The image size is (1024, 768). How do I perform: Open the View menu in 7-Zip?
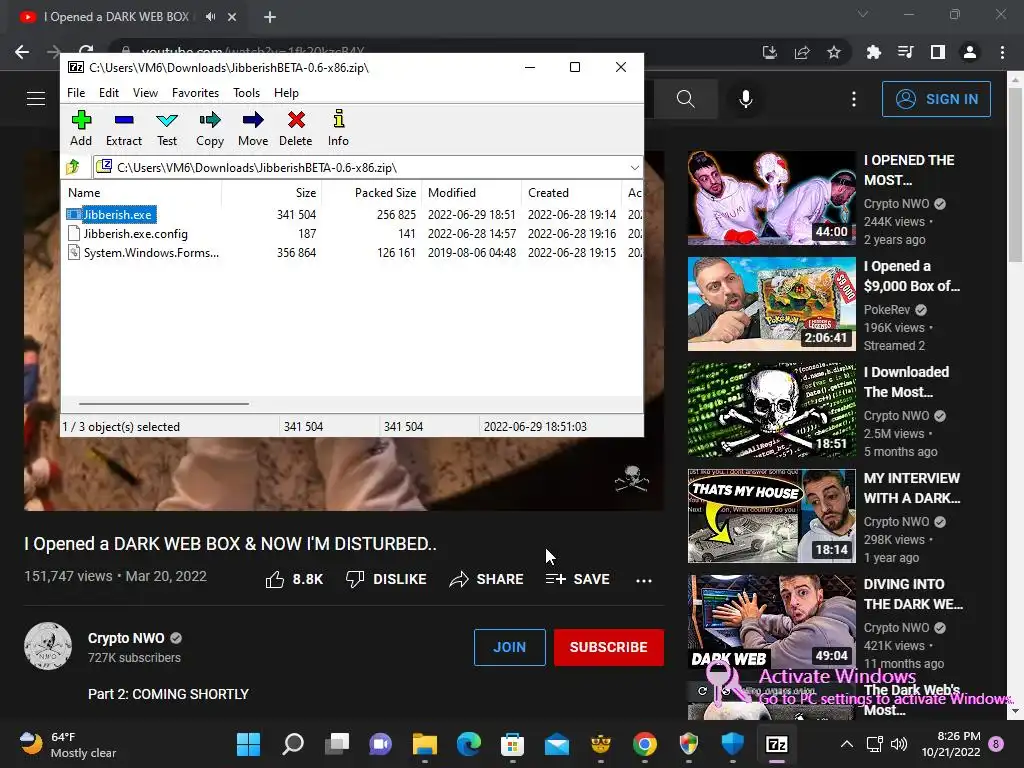pos(145,93)
